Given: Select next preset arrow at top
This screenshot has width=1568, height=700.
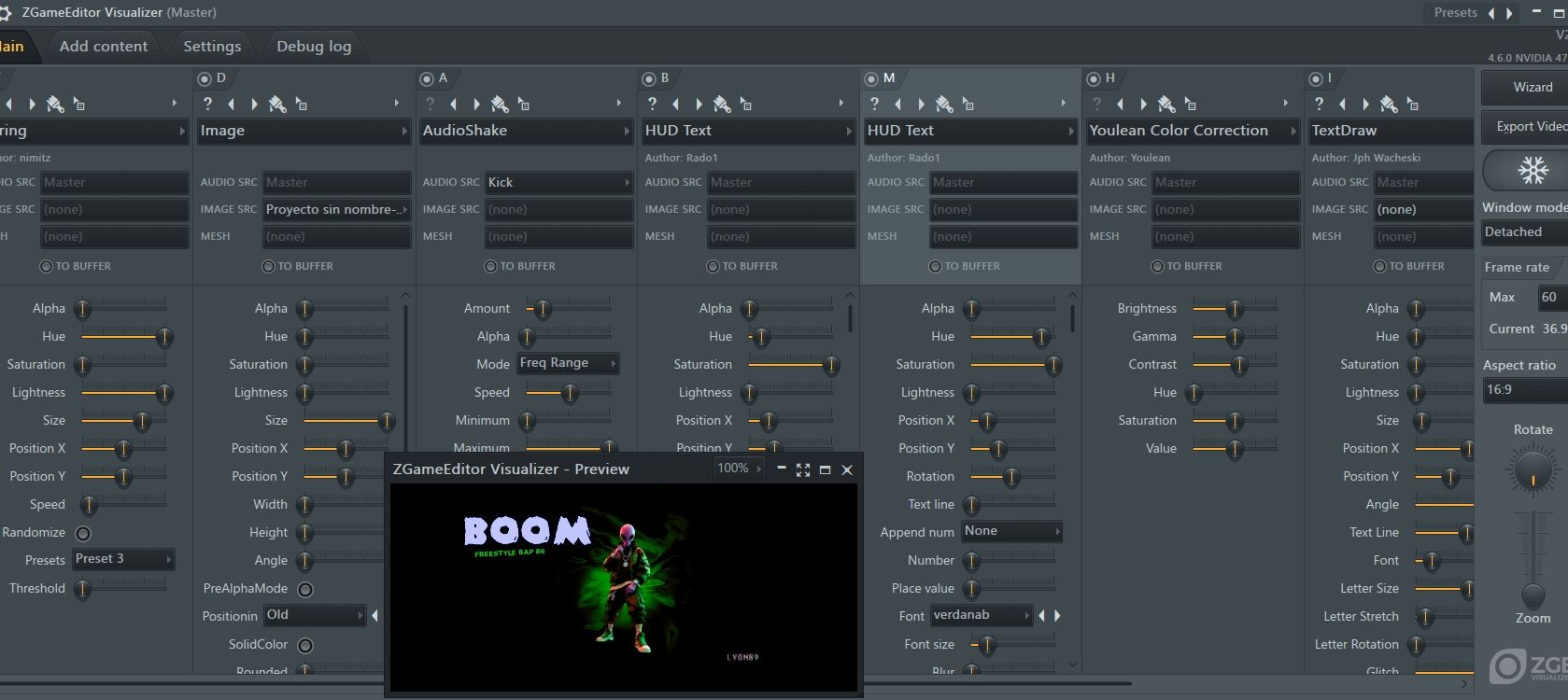Looking at the screenshot, I should pos(1509,13).
